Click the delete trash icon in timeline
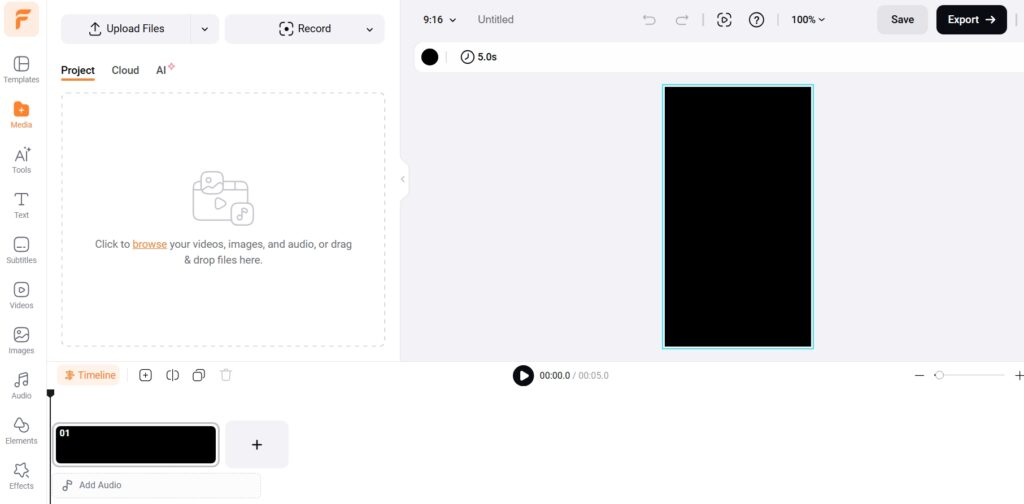This screenshot has height=504, width=1024. [x=226, y=375]
